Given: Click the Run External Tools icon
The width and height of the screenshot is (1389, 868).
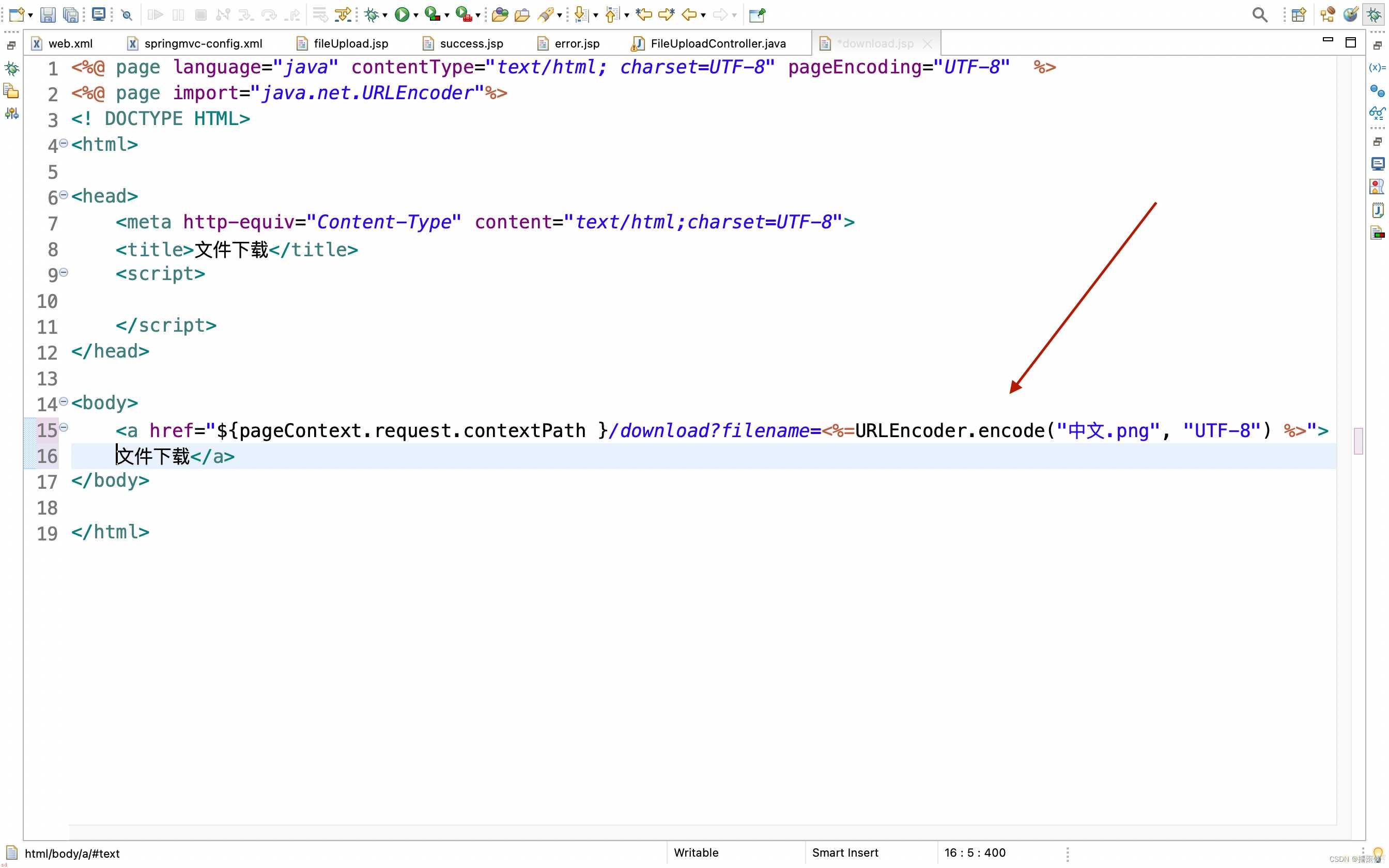Looking at the screenshot, I should tap(464, 14).
